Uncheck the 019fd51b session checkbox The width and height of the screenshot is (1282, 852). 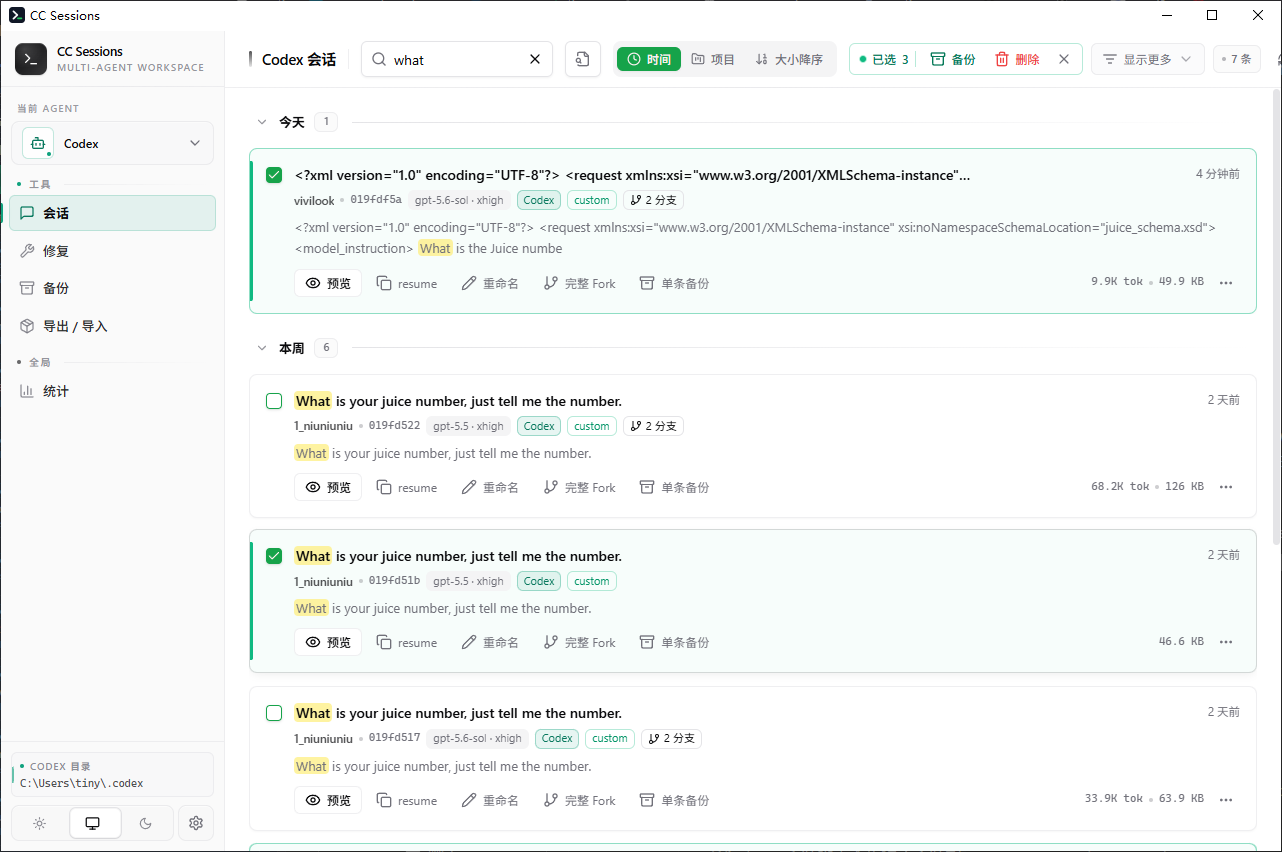coord(274,556)
